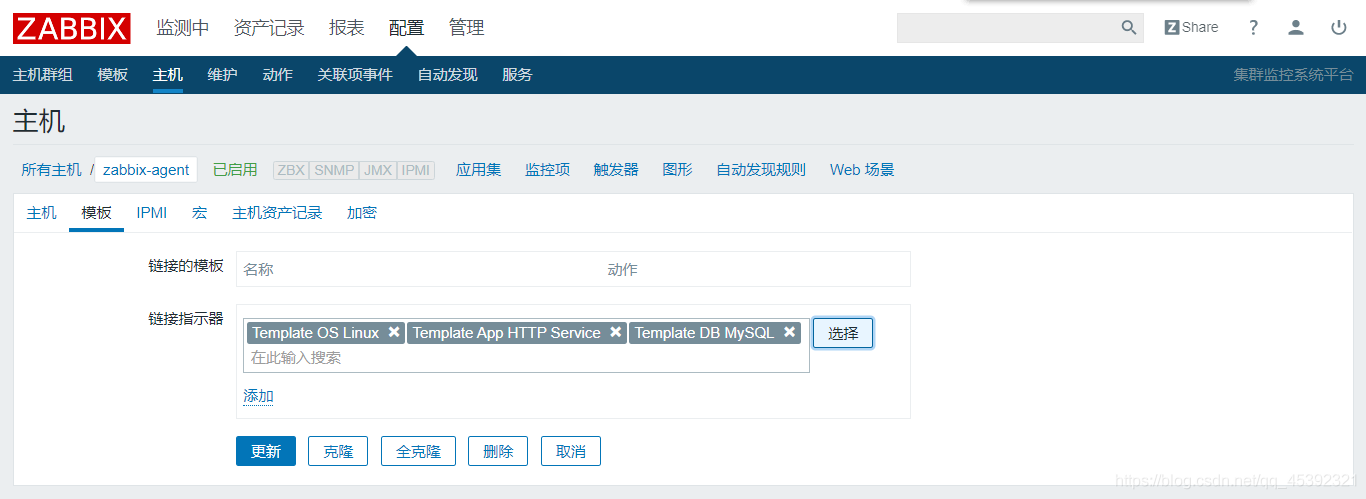Image resolution: width=1366 pixels, height=499 pixels.
Task: Remove Template App HTTP Service tag
Action: coord(616,332)
